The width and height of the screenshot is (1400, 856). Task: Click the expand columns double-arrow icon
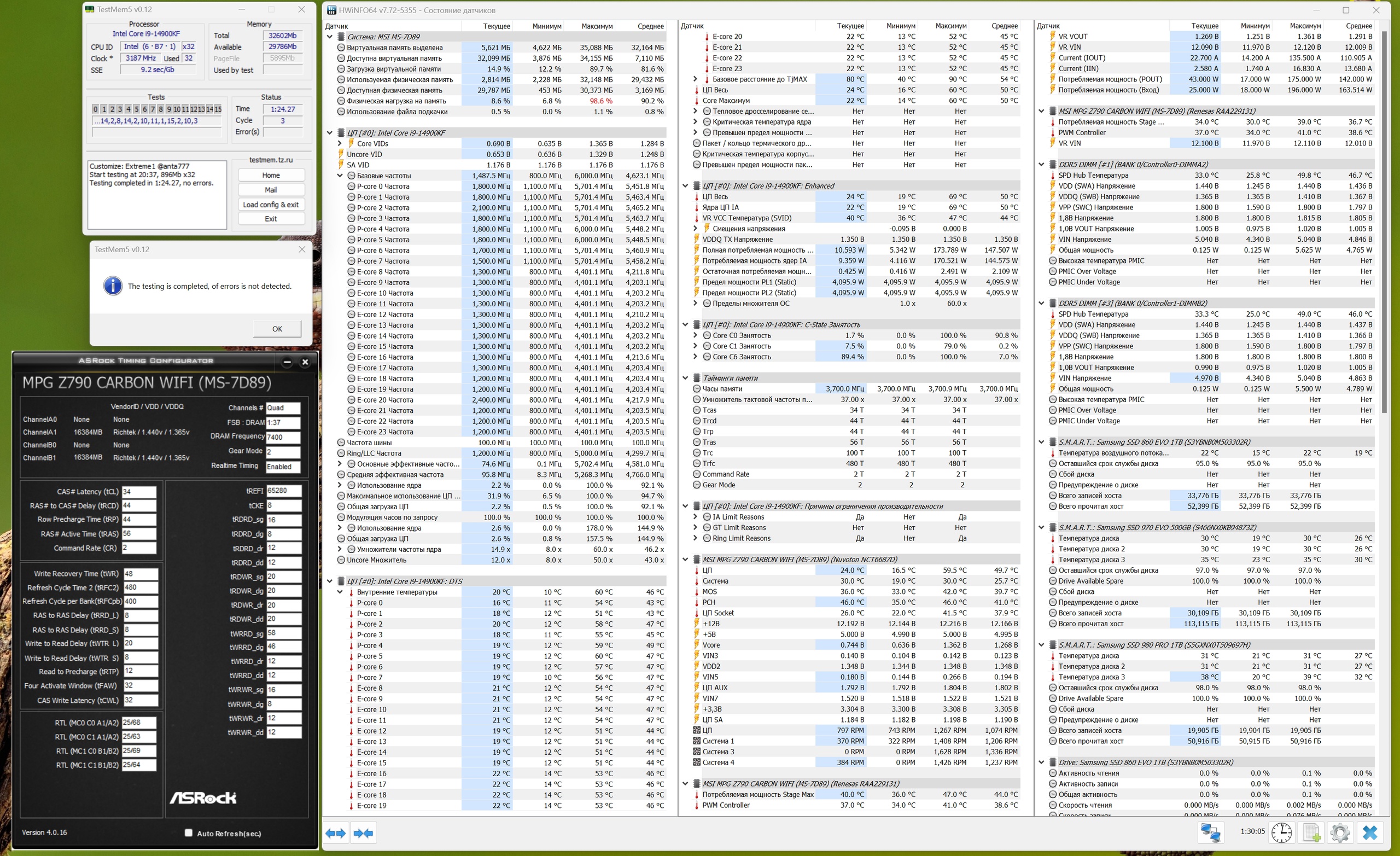coord(335,833)
